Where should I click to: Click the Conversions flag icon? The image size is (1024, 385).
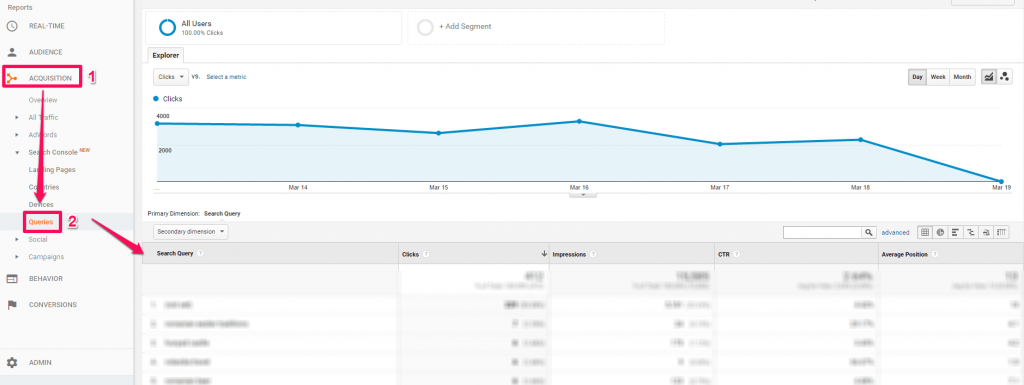pos(12,305)
